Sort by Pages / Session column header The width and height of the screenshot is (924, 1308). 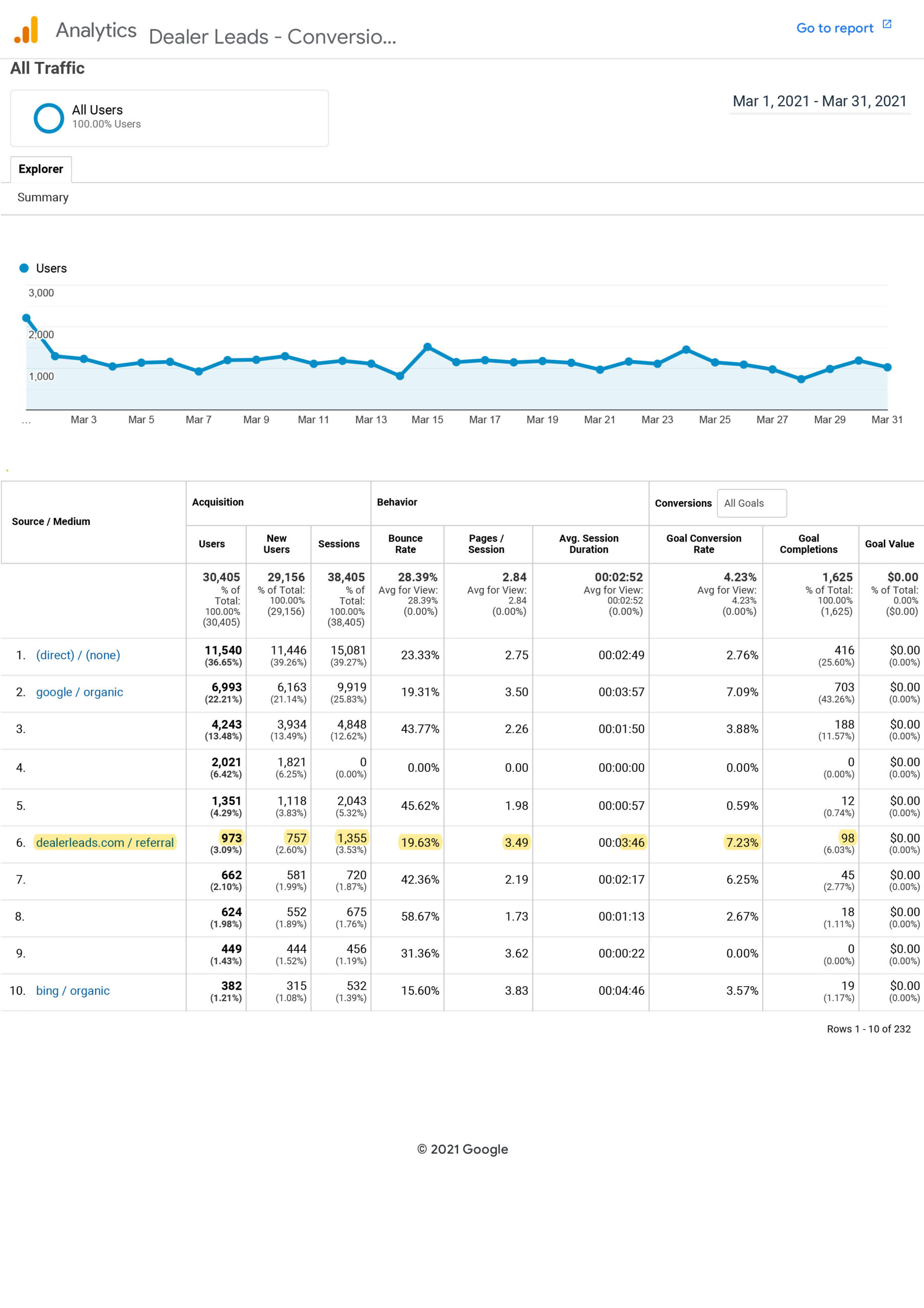486,544
